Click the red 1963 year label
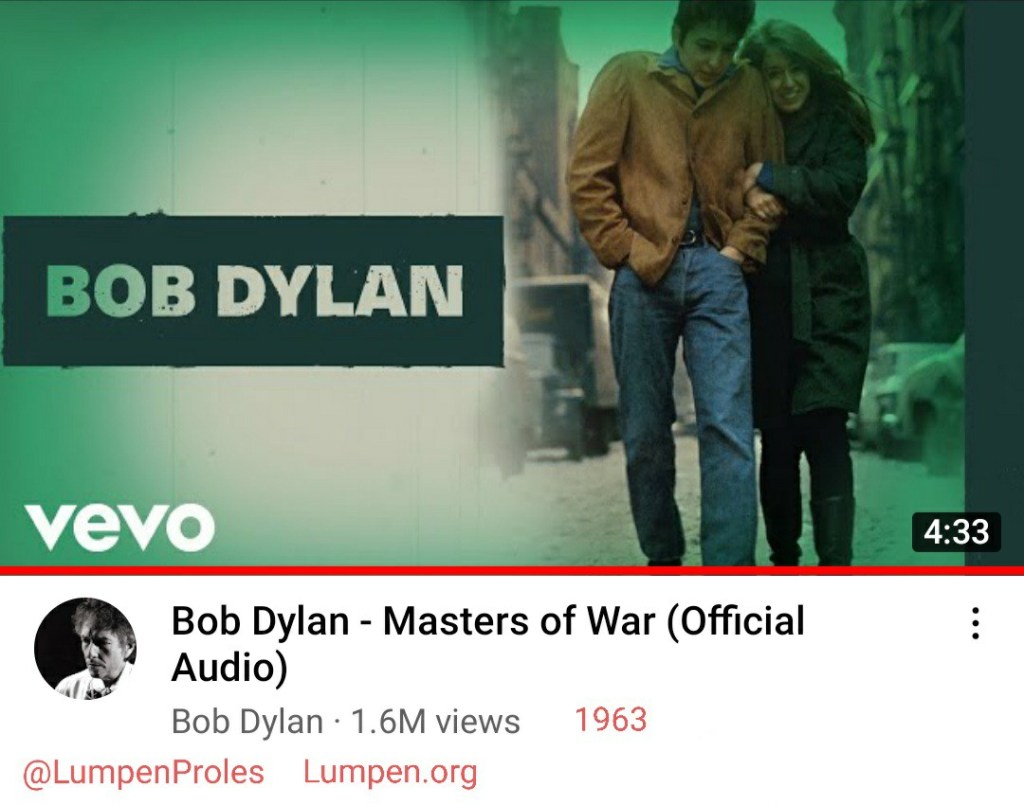 click(x=611, y=719)
